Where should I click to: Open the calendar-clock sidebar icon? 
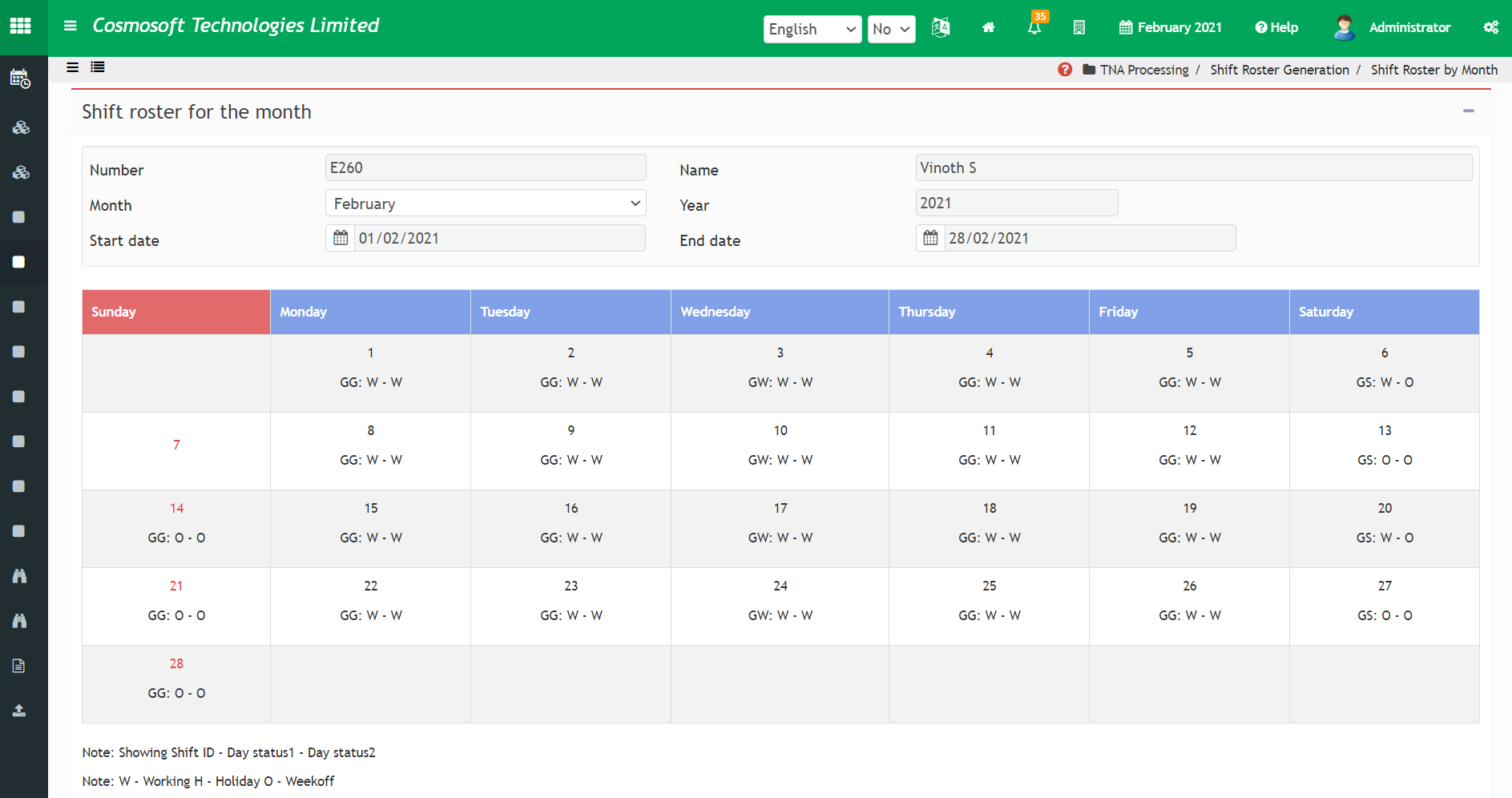[x=20, y=79]
